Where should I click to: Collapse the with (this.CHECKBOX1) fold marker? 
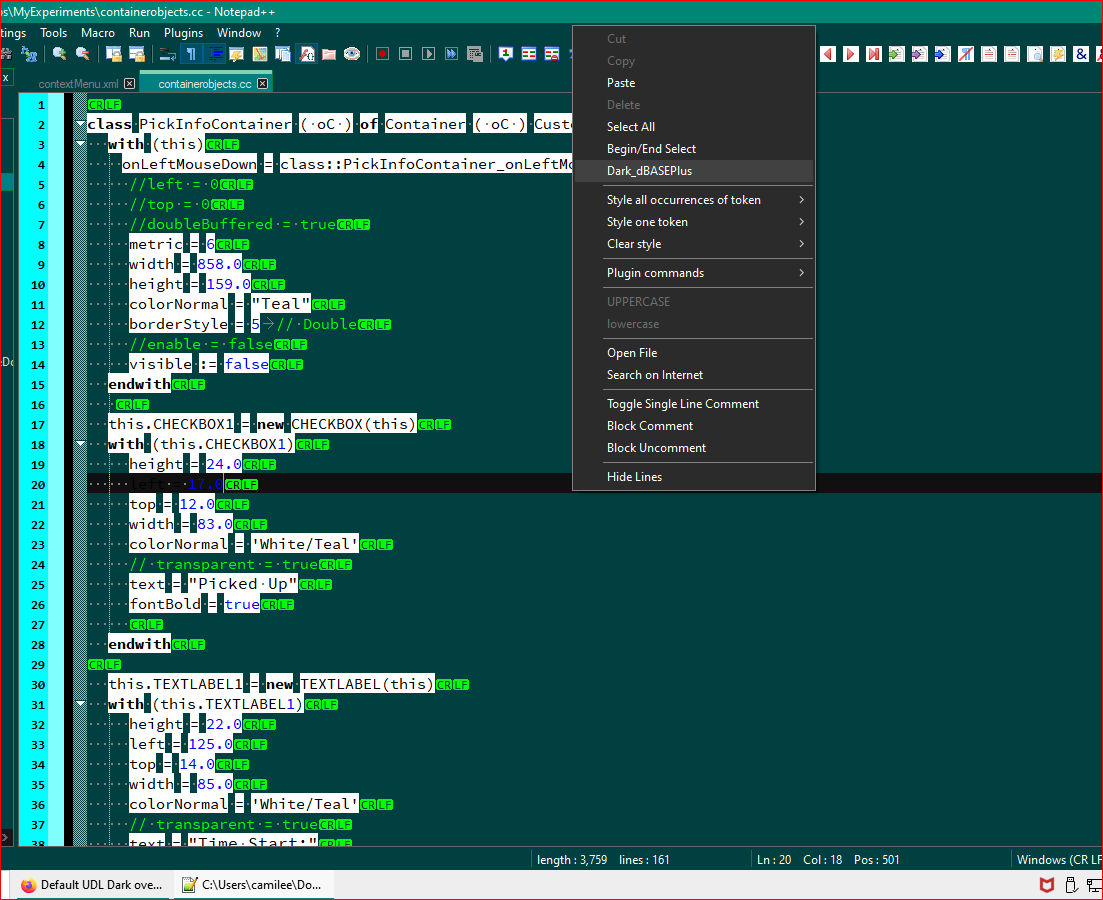tap(80, 444)
